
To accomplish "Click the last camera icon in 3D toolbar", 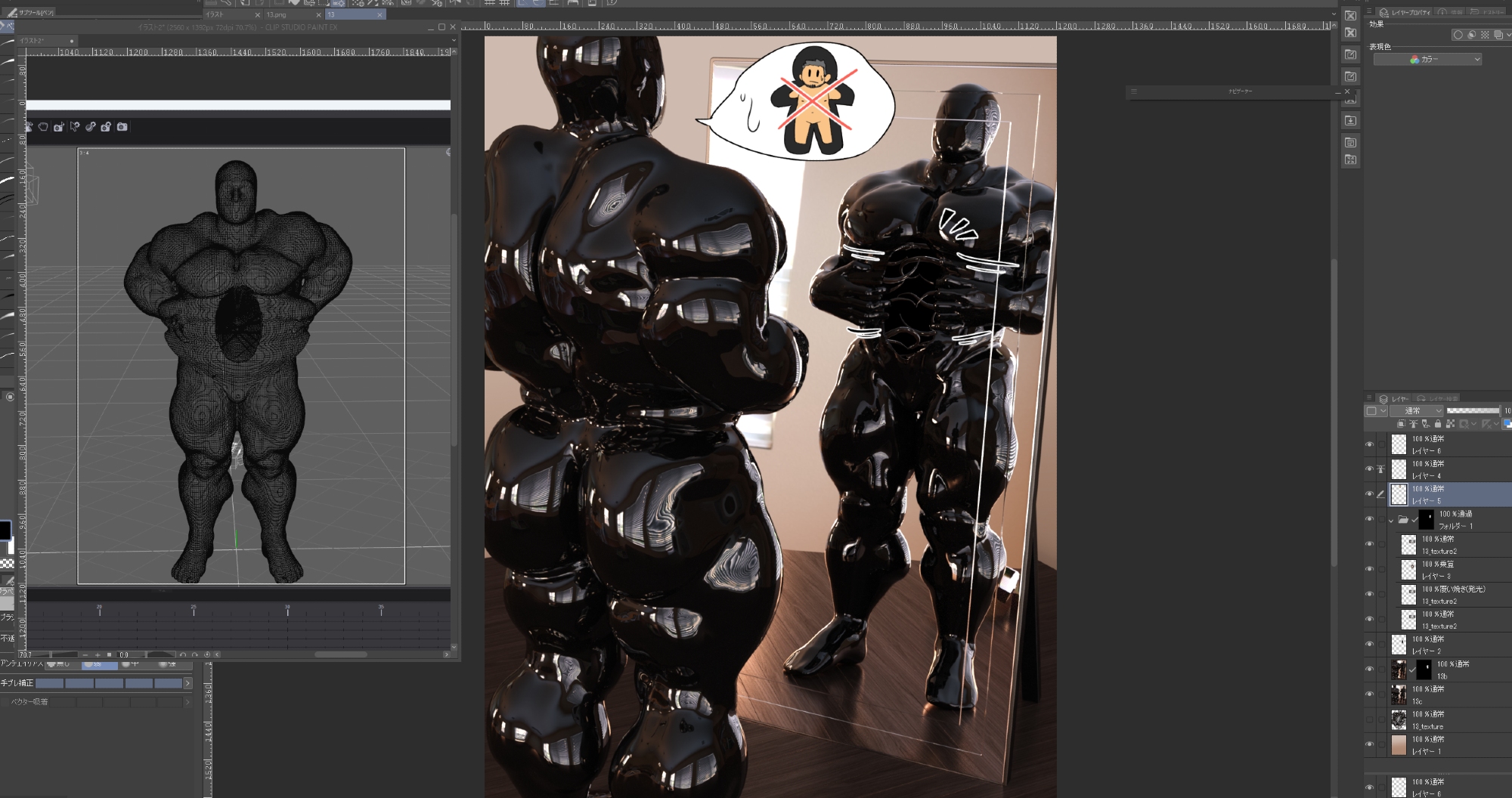I will 122,127.
